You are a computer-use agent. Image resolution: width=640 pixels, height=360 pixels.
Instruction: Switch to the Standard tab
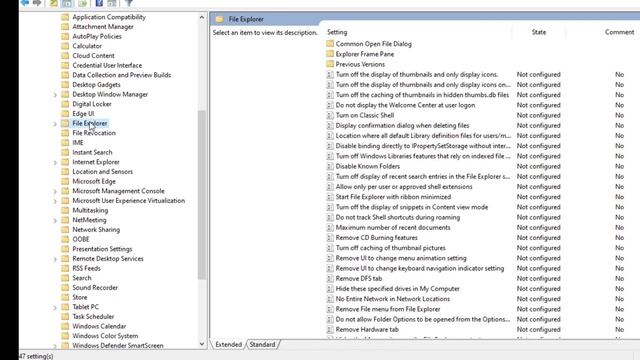[x=262, y=344]
